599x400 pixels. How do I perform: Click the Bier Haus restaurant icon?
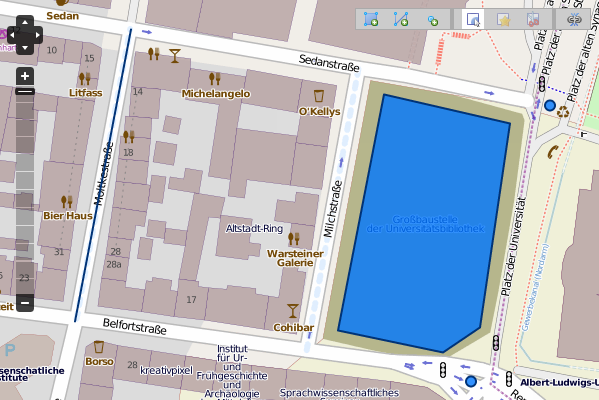pos(66,201)
